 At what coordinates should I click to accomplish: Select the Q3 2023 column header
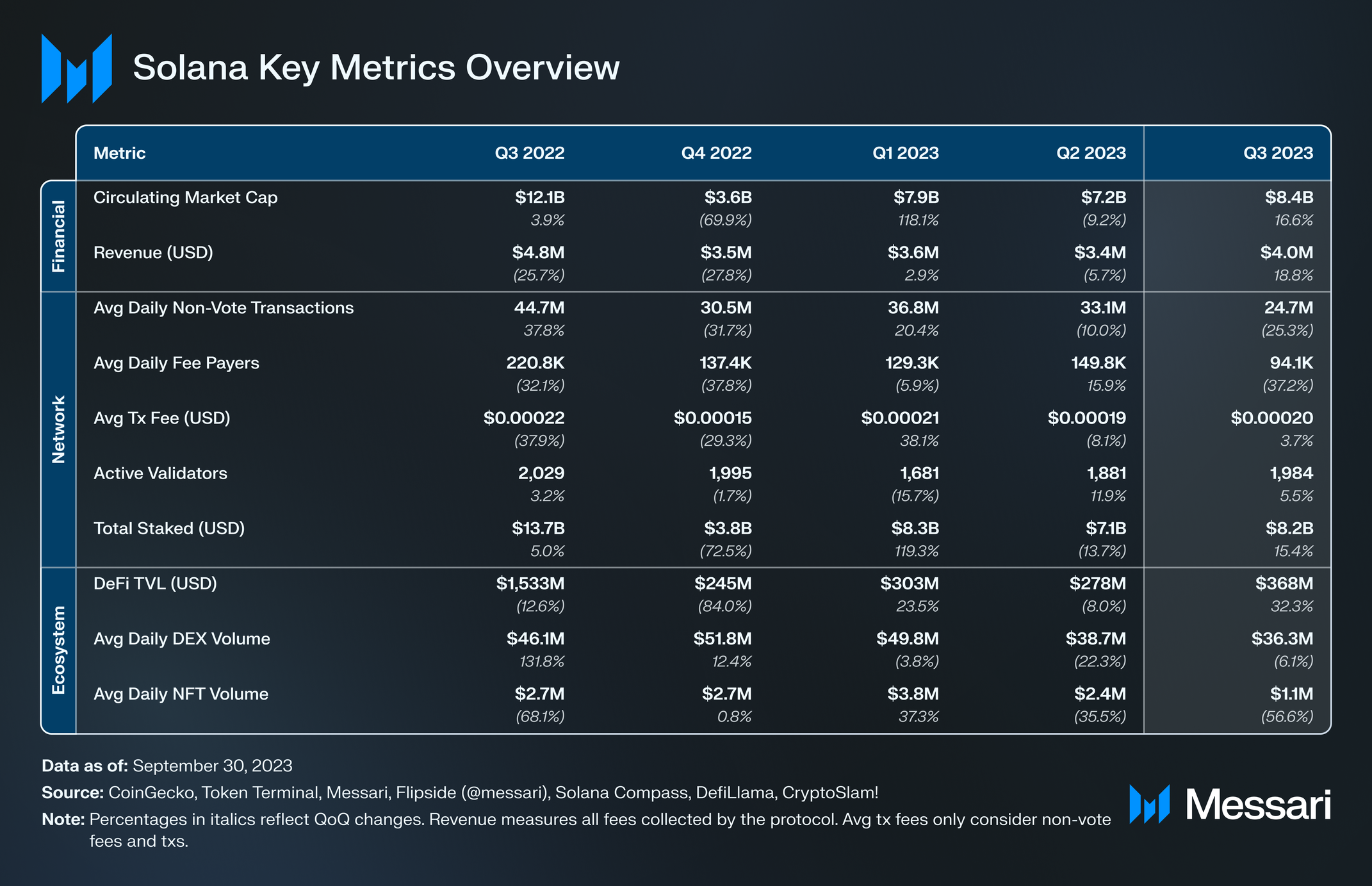pos(1278,153)
